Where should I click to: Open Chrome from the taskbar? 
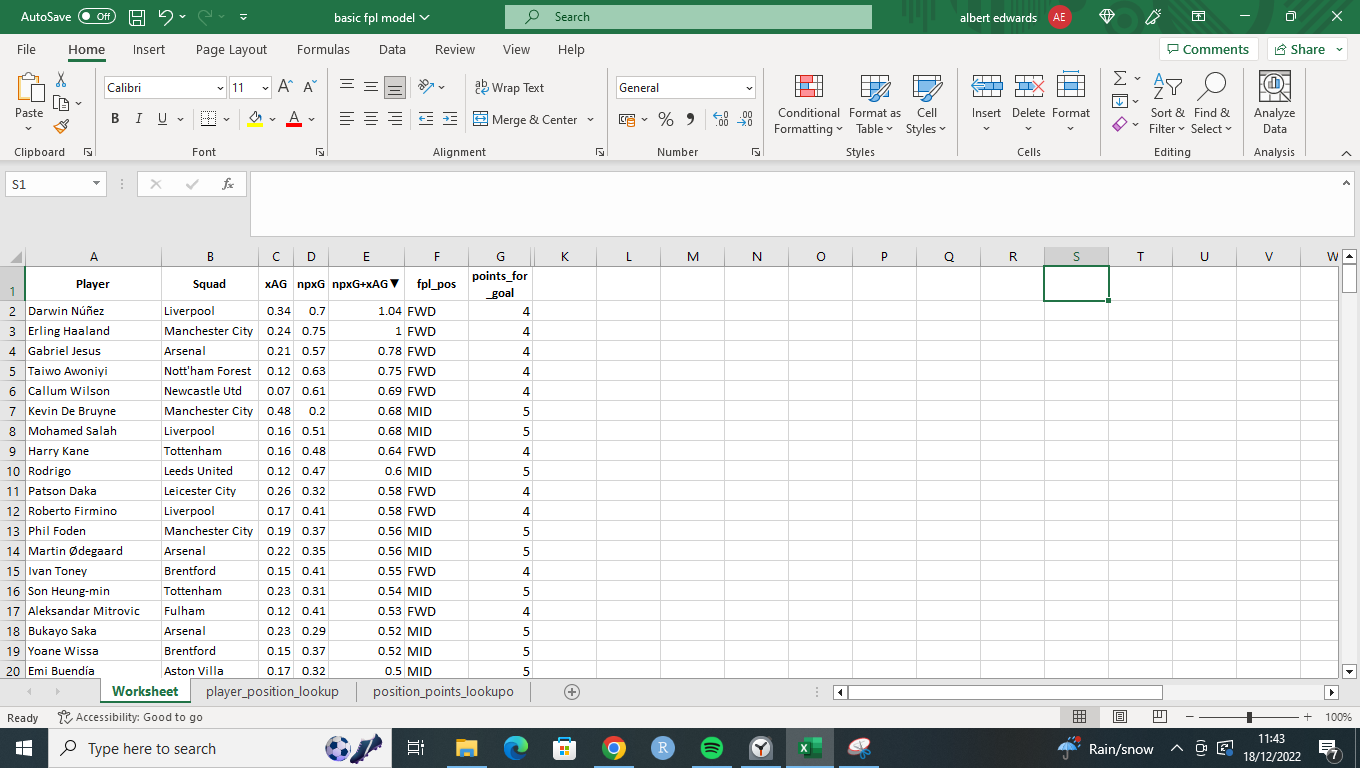click(x=614, y=748)
